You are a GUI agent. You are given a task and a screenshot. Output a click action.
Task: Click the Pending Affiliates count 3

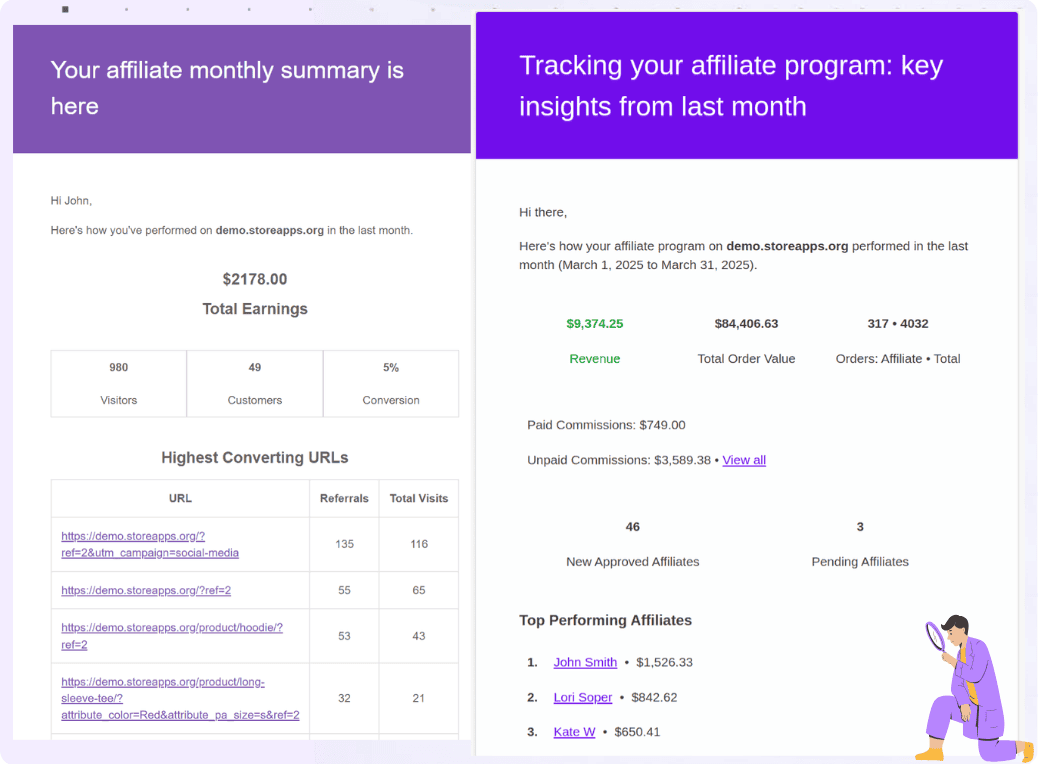pyautogui.click(x=860, y=526)
